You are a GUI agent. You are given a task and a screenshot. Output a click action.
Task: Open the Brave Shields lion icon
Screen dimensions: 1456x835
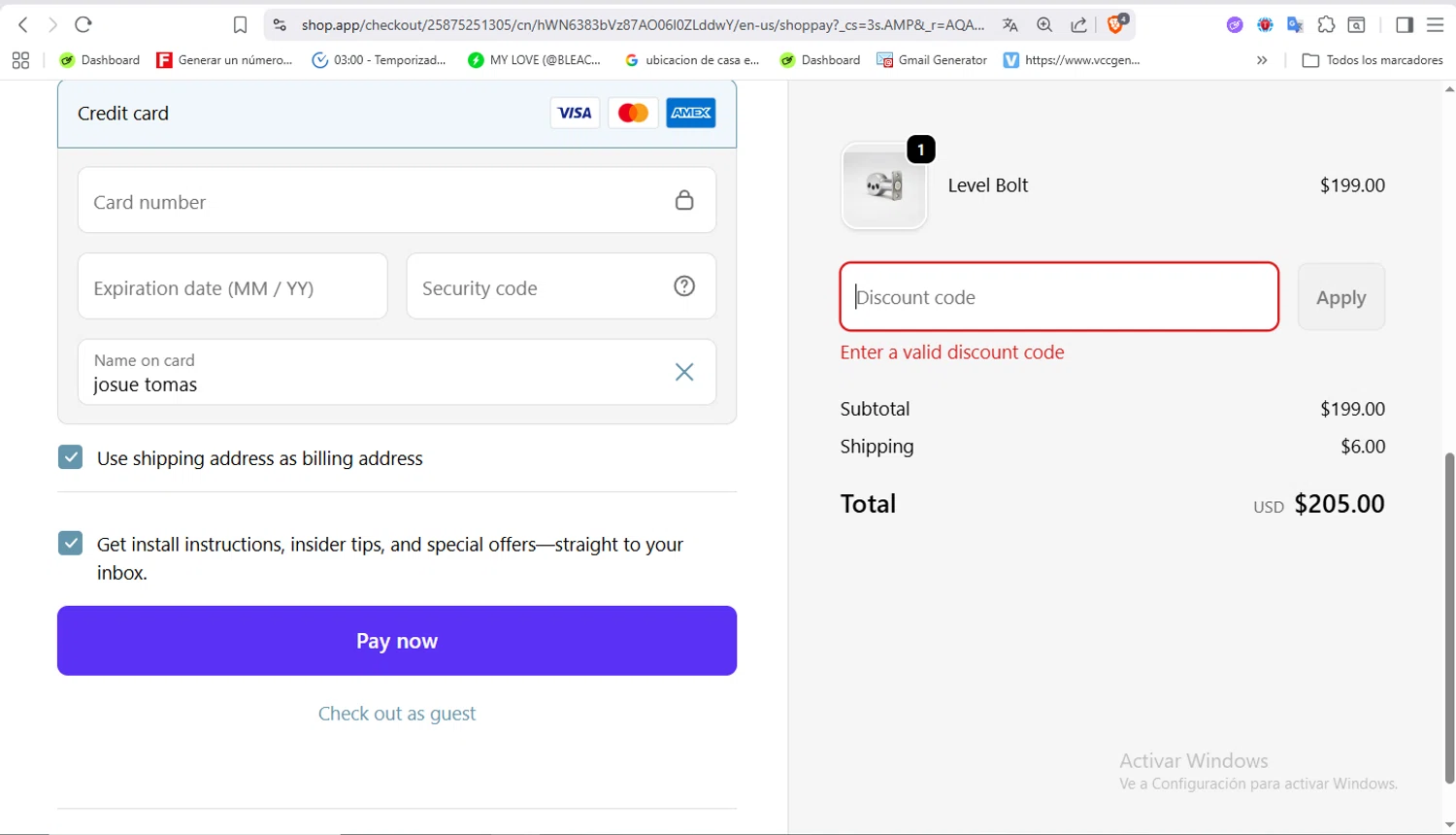click(x=1116, y=25)
